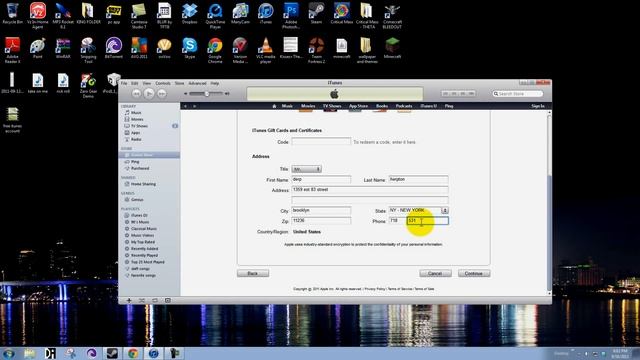640x360 pixels.
Task: Open the Controls menu in iTunes
Action: [x=162, y=83]
